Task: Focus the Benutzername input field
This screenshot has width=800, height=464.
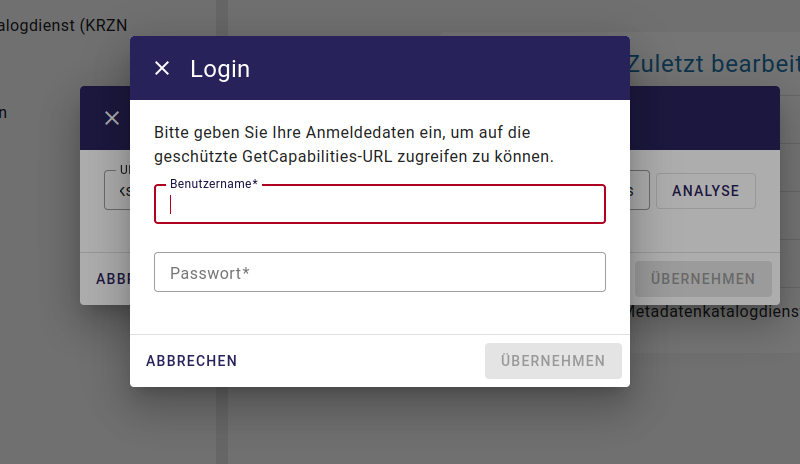Action: [x=380, y=205]
